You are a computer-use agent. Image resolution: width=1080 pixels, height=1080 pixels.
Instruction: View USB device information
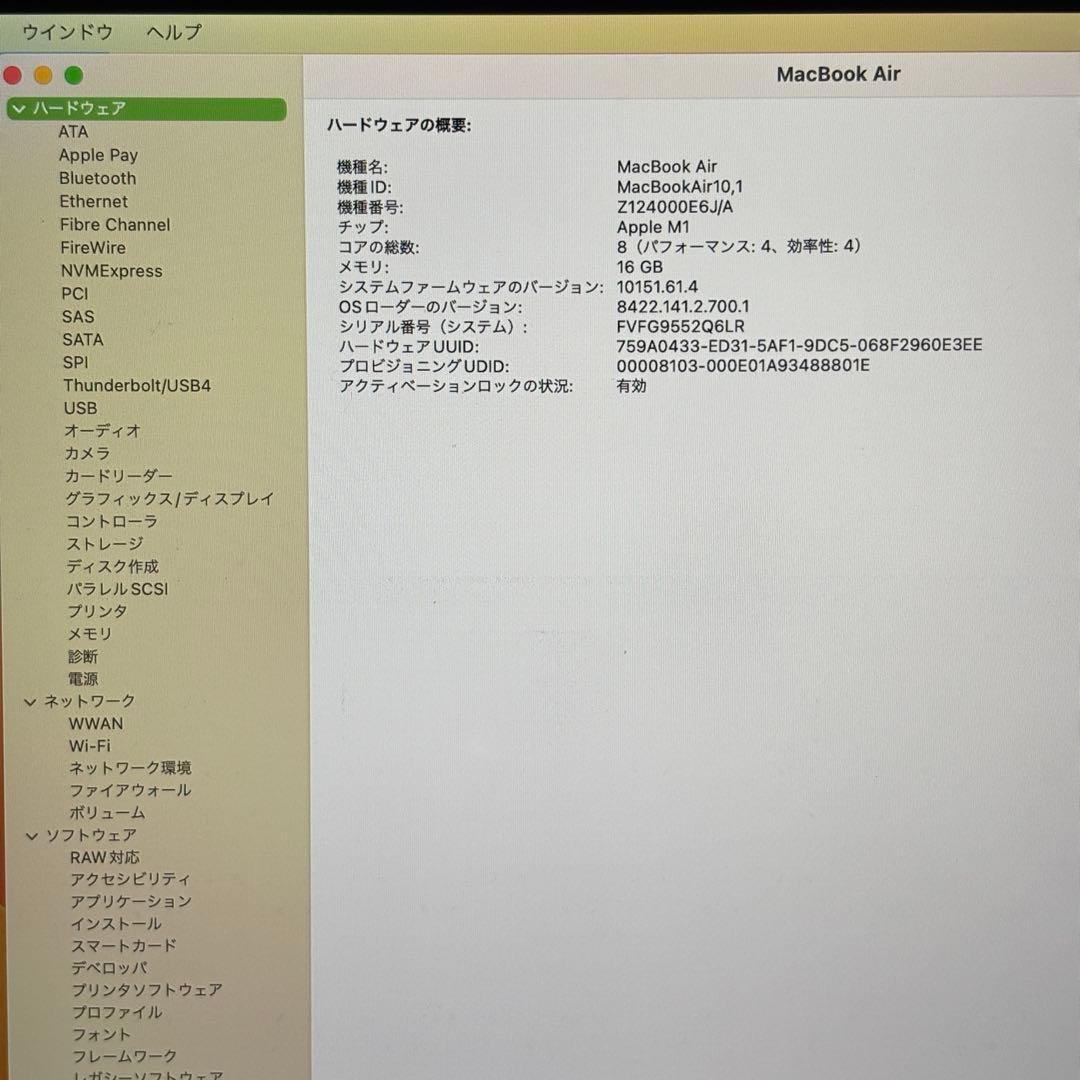[x=80, y=408]
